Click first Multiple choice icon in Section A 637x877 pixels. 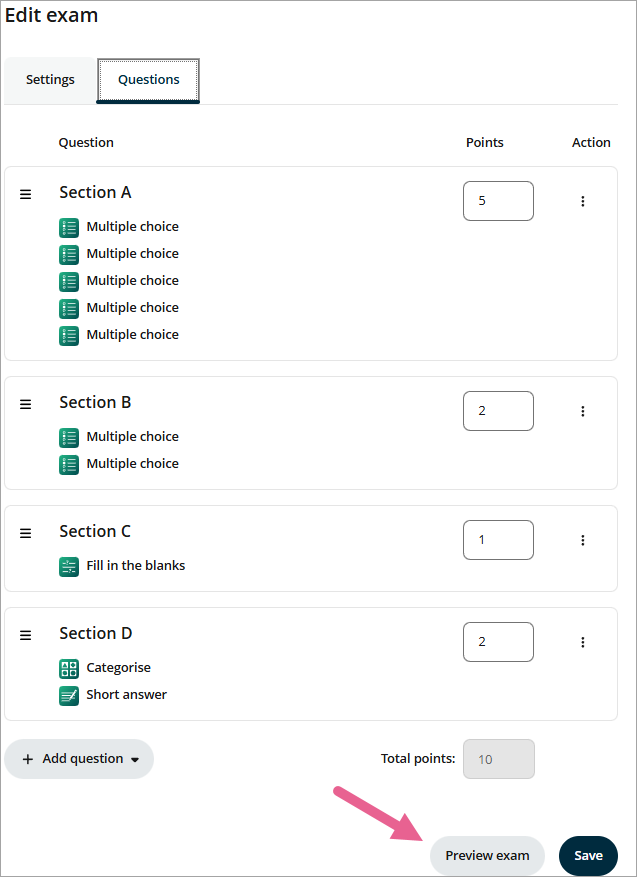click(x=69, y=228)
